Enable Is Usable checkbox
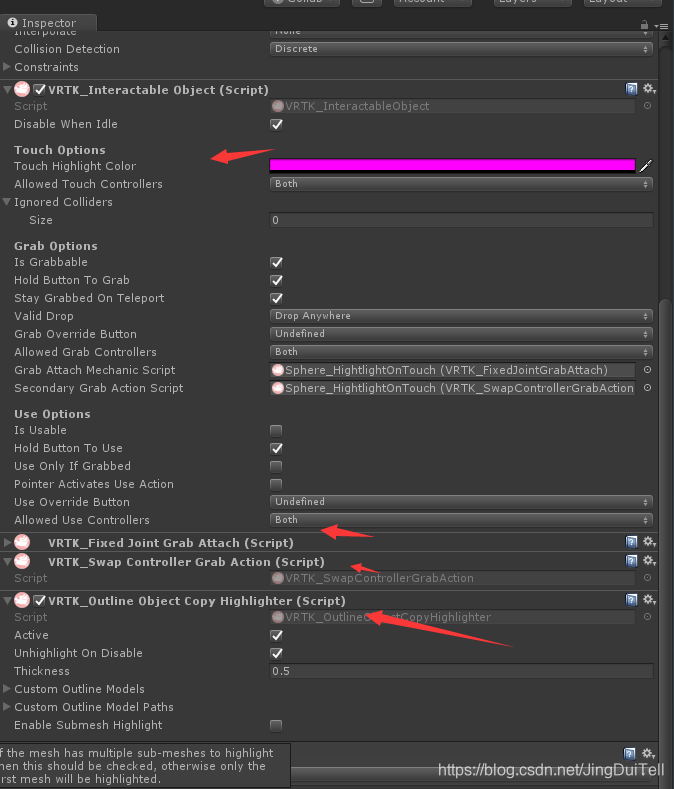Screen dimensions: 674x789 point(276,430)
